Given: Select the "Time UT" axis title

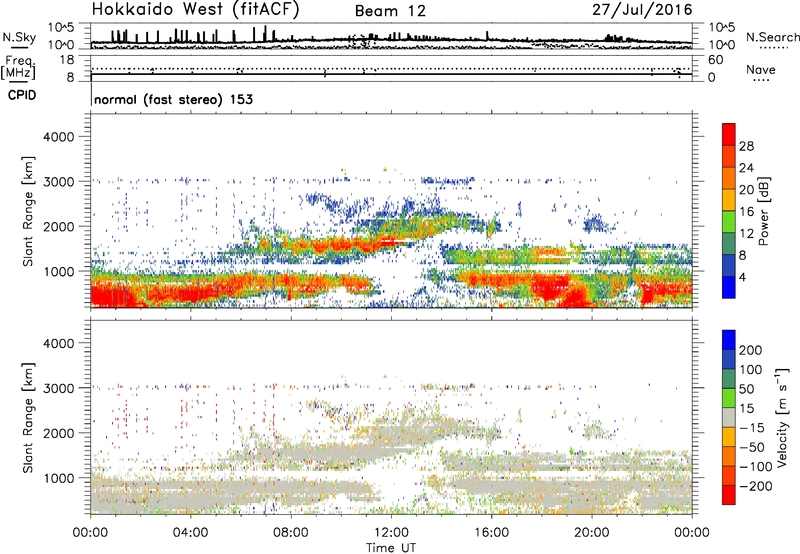Looking at the screenshot, I should click(391, 547).
